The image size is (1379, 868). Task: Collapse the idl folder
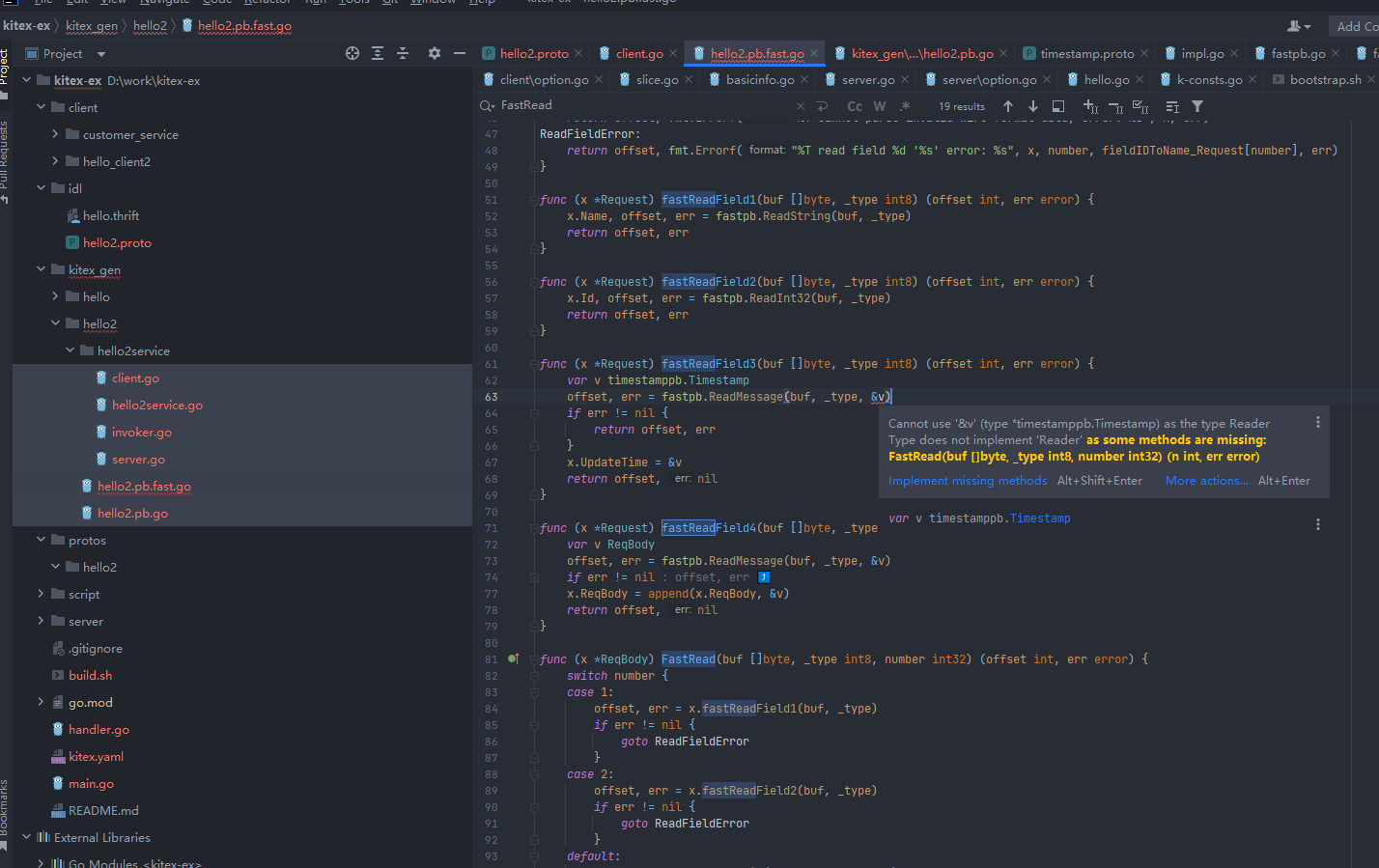(x=42, y=188)
